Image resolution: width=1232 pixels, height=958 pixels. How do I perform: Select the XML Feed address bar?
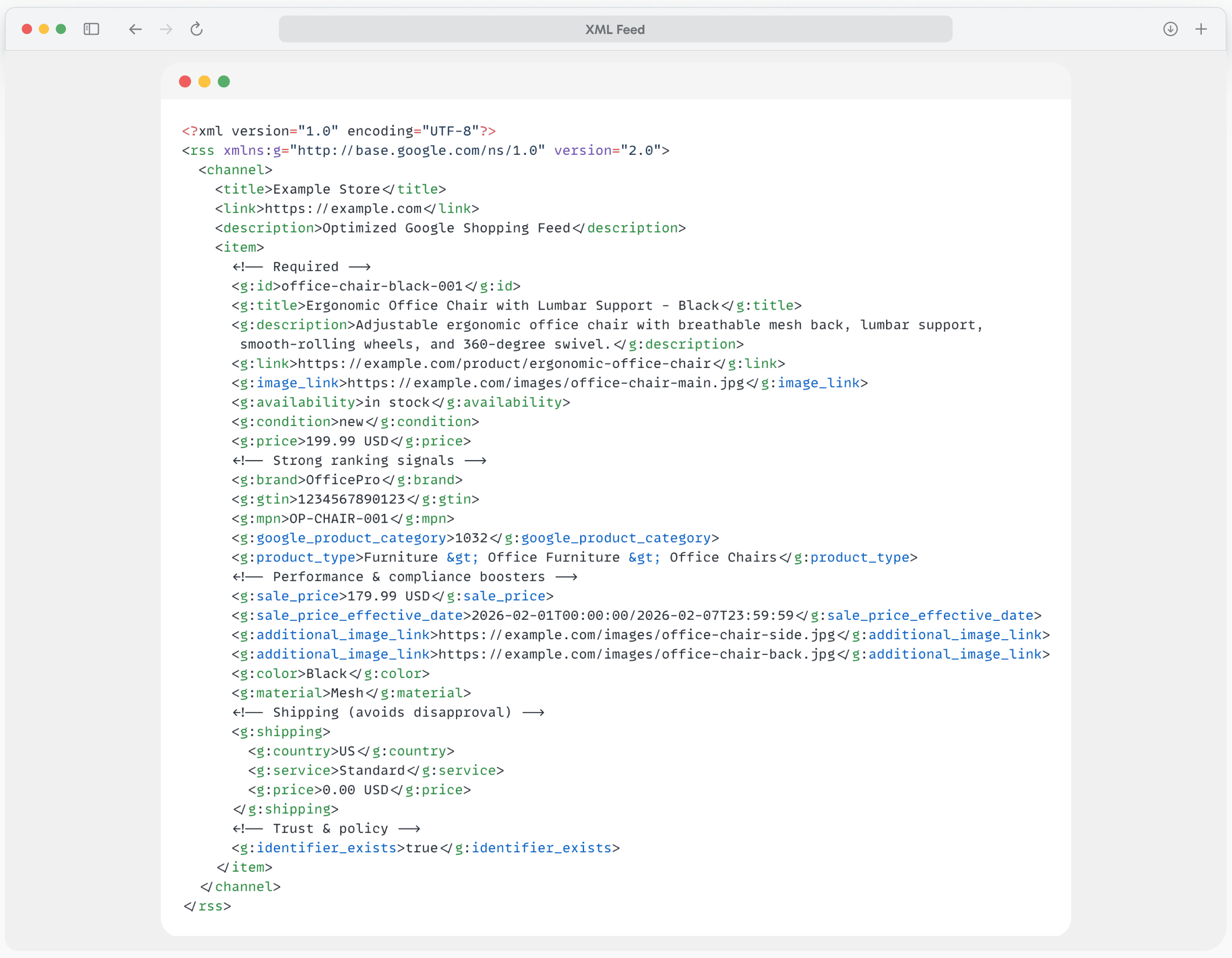coord(614,29)
